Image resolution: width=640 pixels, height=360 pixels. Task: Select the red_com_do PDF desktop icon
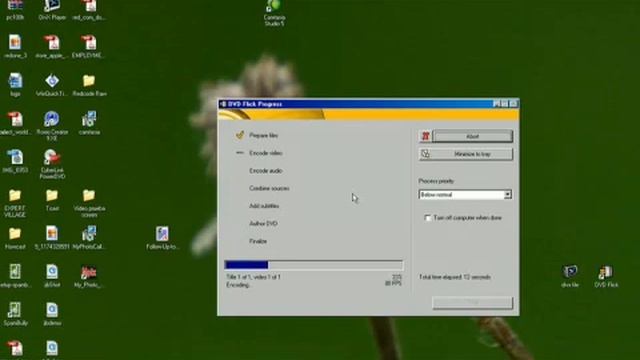click(x=89, y=10)
